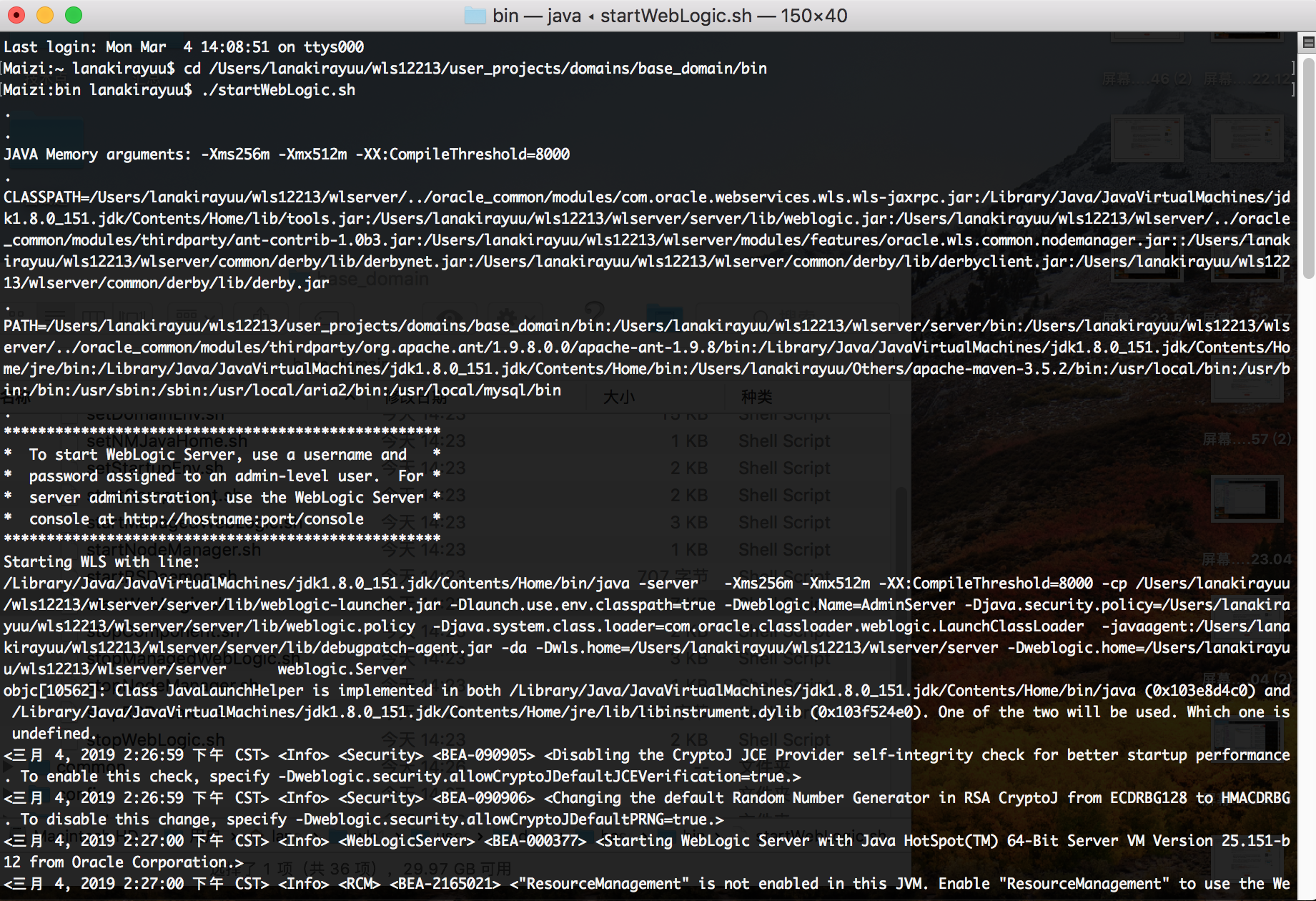Click 'console at http://hostname:port/console' text
Screen dimensions: 1316x901
(x=197, y=519)
